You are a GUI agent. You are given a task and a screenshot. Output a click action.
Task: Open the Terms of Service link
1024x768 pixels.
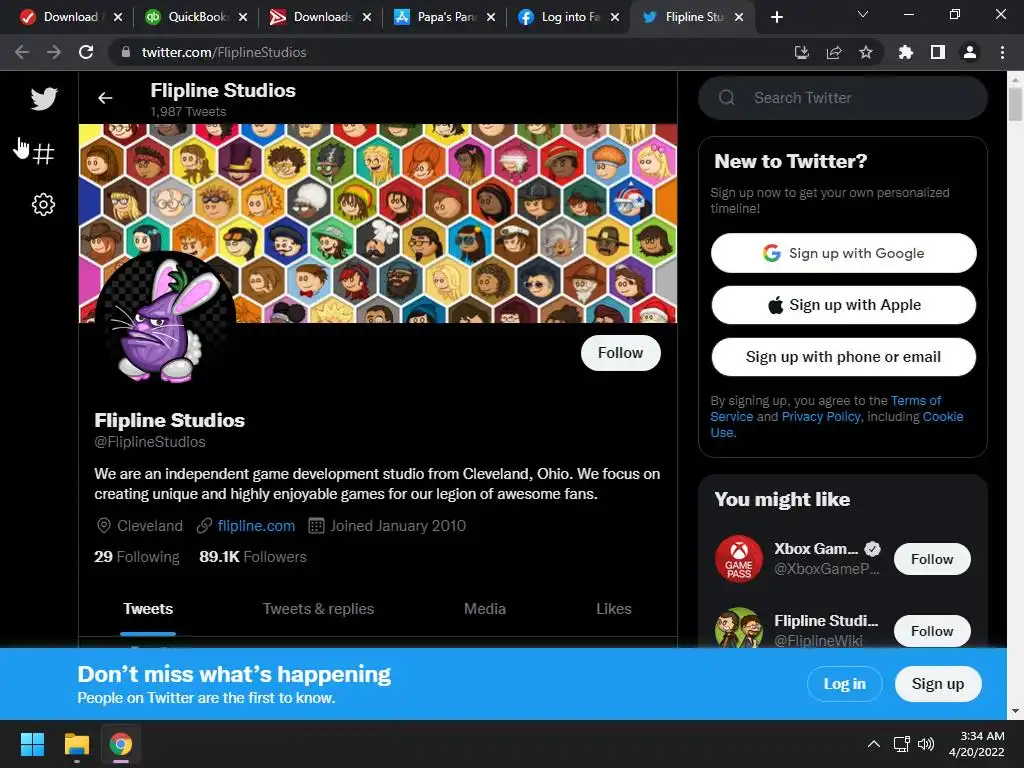coord(916,400)
